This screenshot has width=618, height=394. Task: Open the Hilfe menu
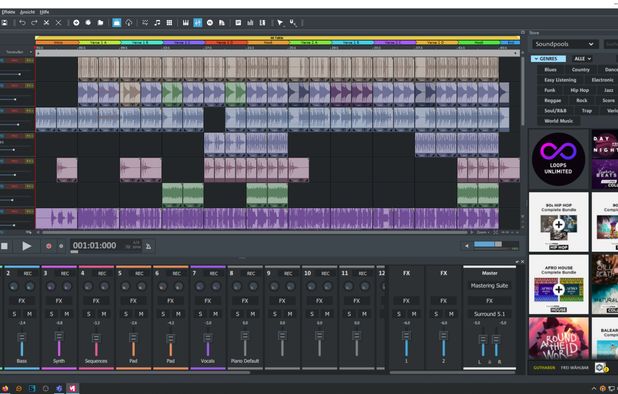pos(45,12)
